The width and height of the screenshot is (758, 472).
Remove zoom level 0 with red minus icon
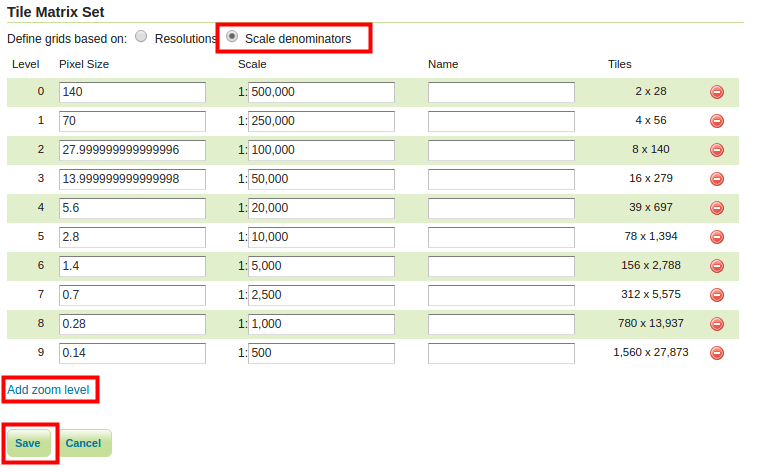pos(717,92)
